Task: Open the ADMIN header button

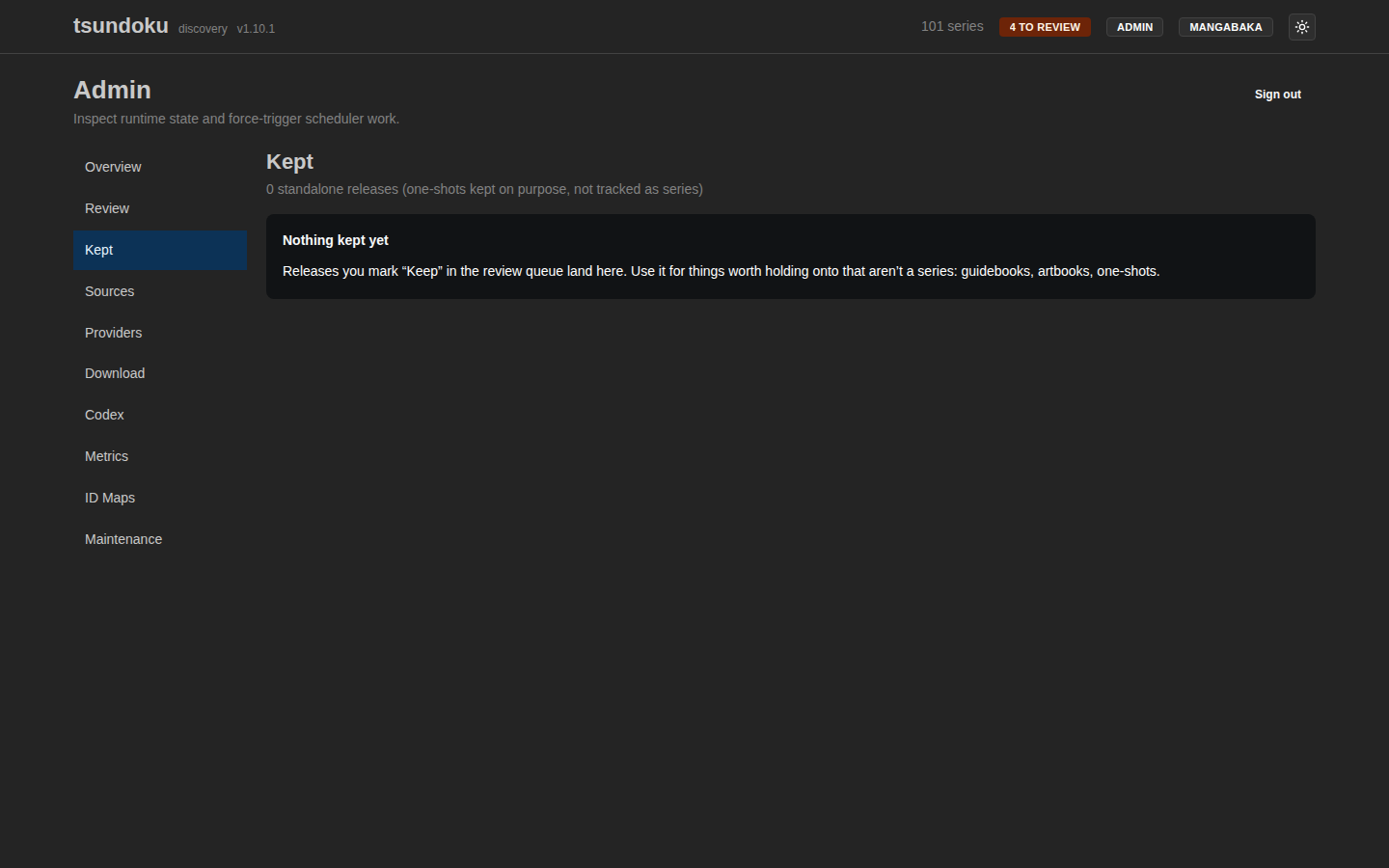Action: 1134,27
